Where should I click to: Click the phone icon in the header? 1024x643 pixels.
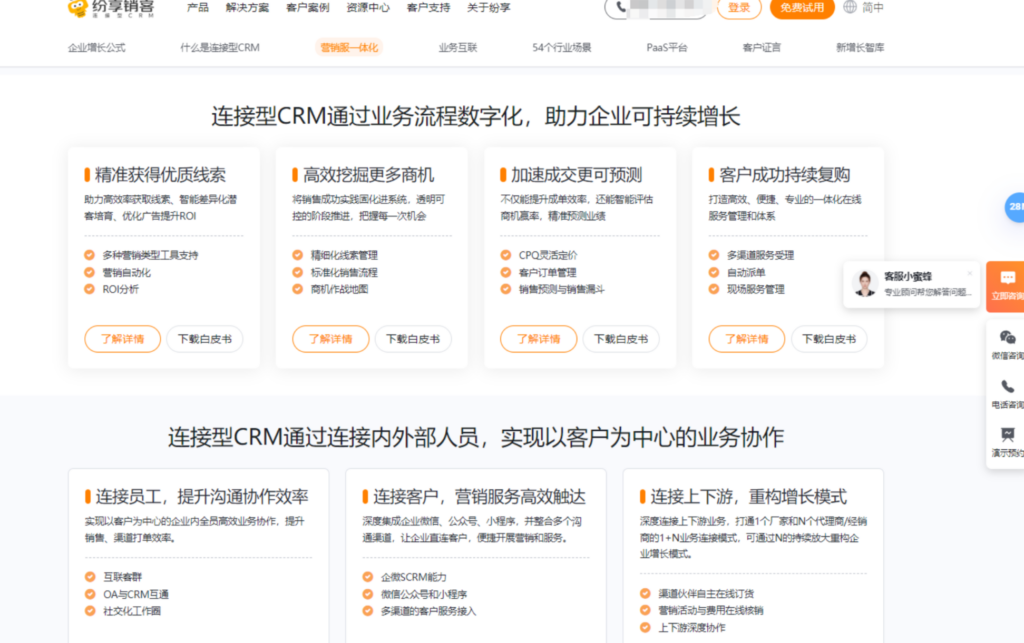click(622, 10)
